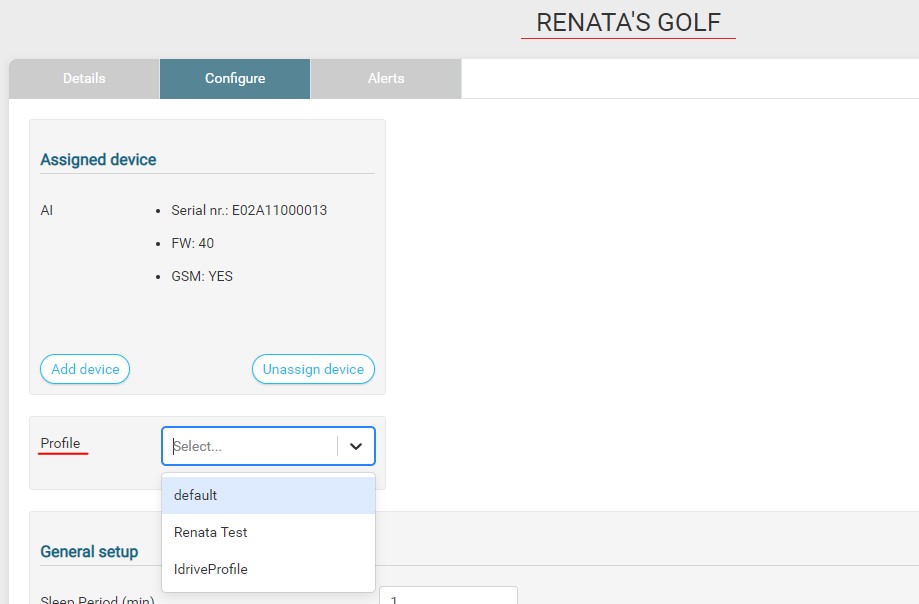Switch to the Details tab
The image size is (919, 604).
[84, 79]
